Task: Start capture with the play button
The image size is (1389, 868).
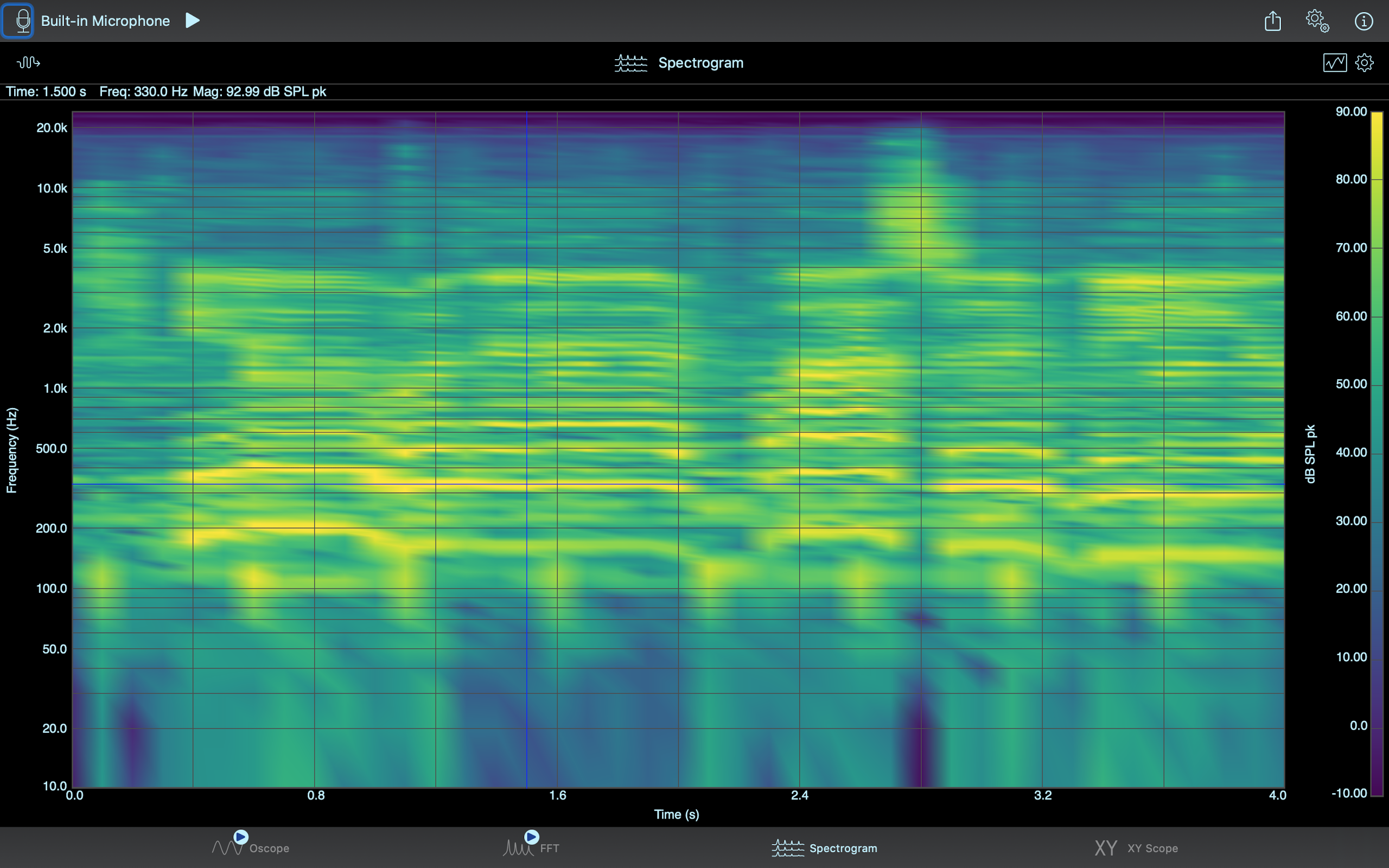Action: [x=192, y=20]
